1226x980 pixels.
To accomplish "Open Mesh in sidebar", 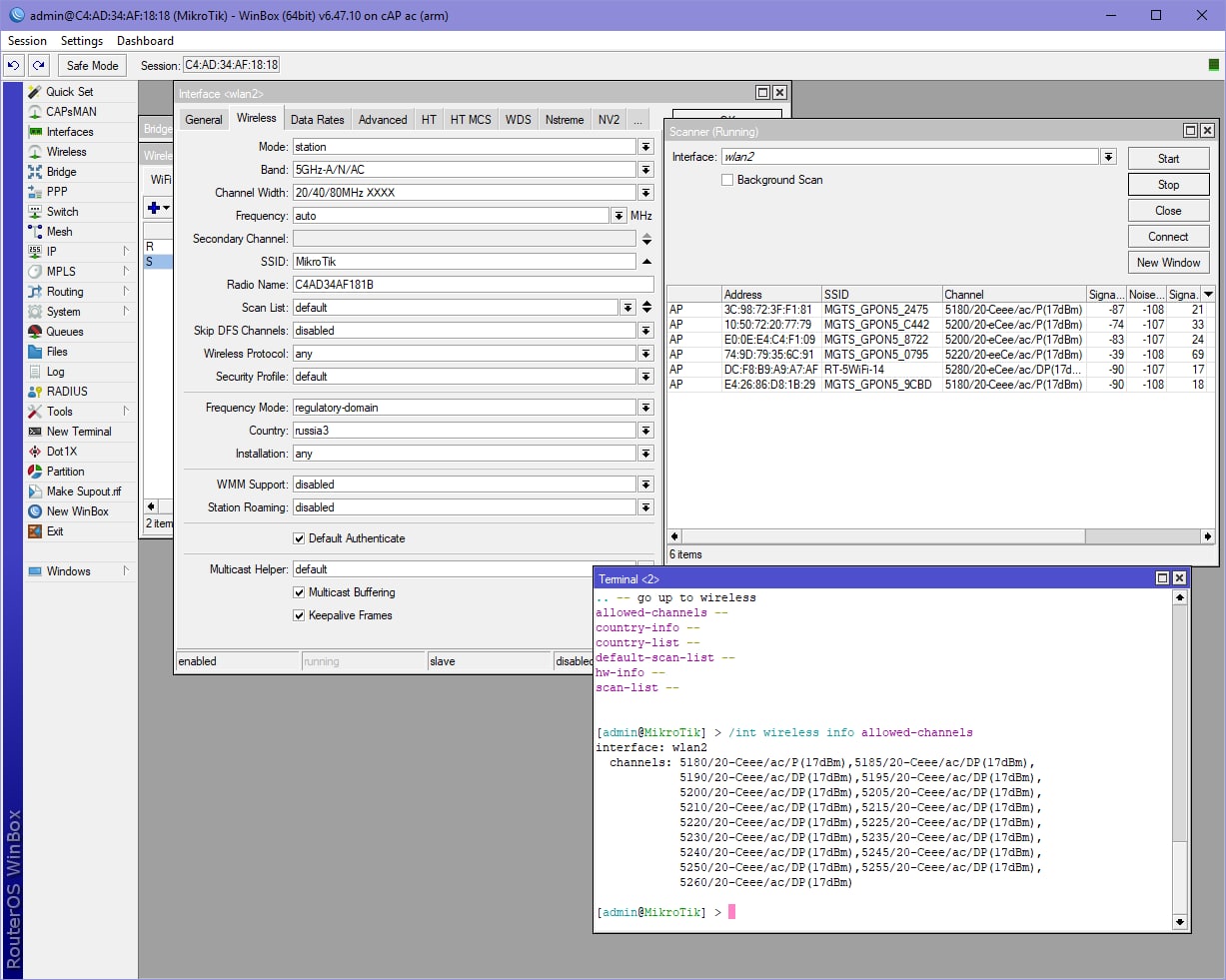I will (59, 231).
